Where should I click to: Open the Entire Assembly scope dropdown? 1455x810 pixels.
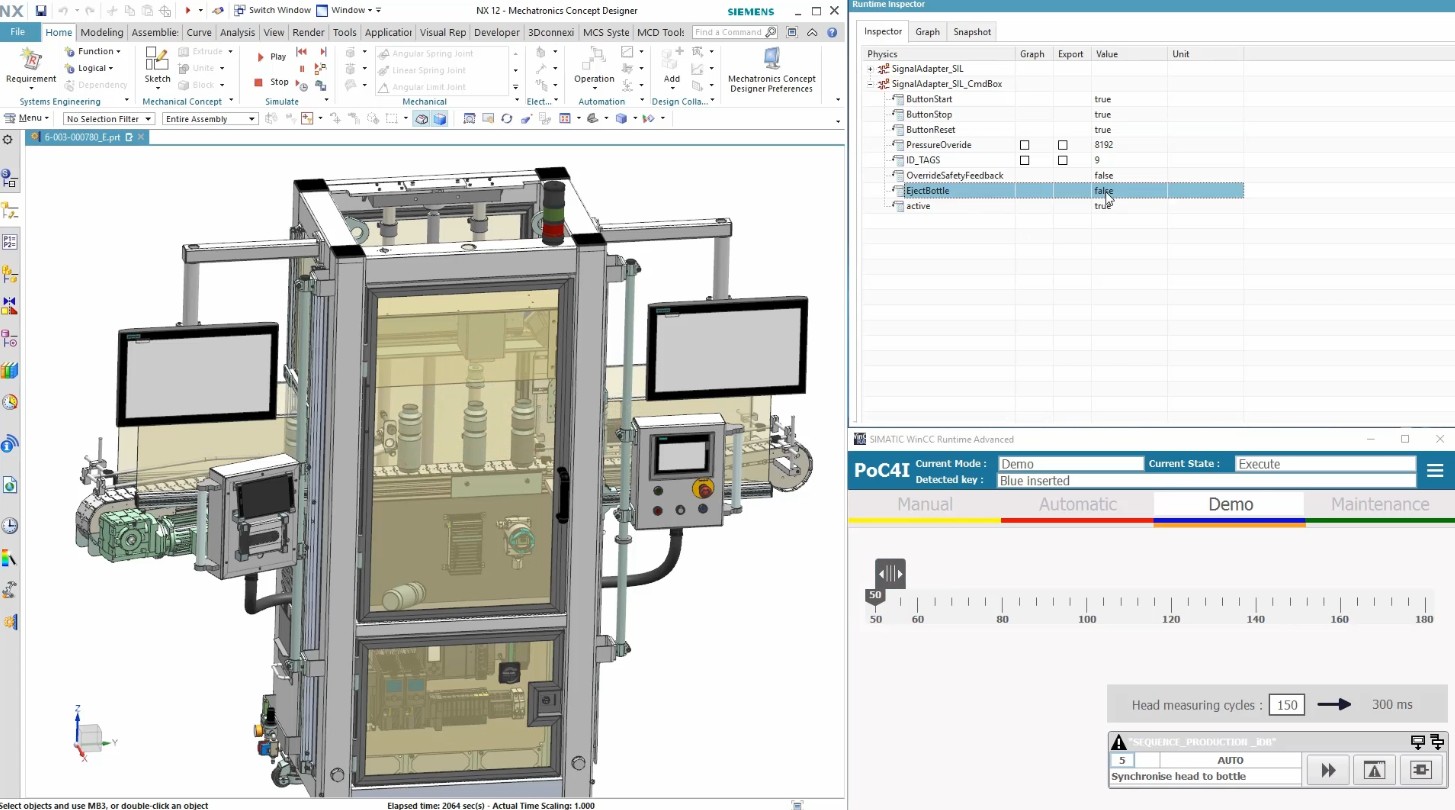pos(210,119)
